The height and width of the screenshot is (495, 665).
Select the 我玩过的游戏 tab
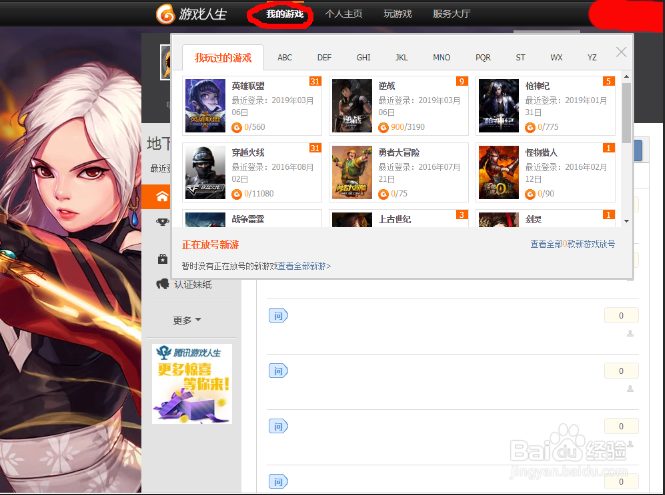223,58
